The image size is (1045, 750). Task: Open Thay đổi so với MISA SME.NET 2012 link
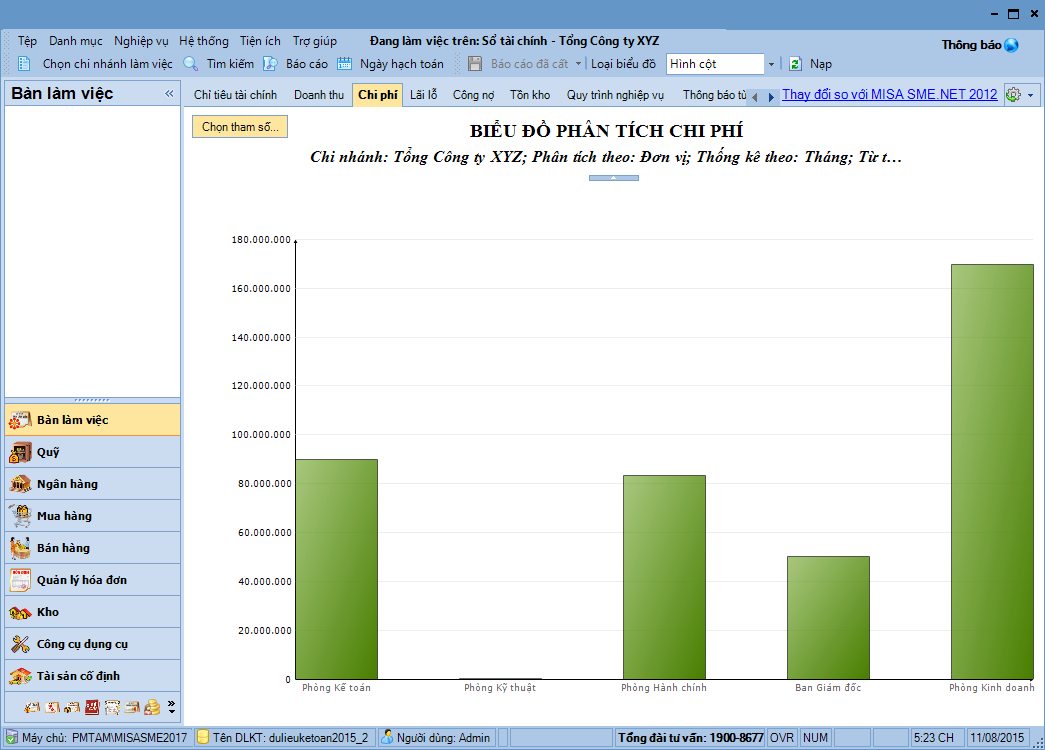click(889, 95)
